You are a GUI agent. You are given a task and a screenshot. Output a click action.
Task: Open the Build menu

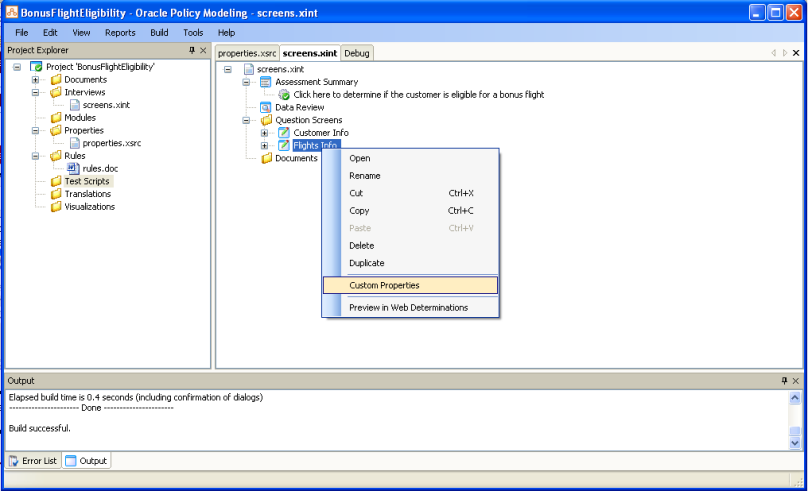[159, 32]
